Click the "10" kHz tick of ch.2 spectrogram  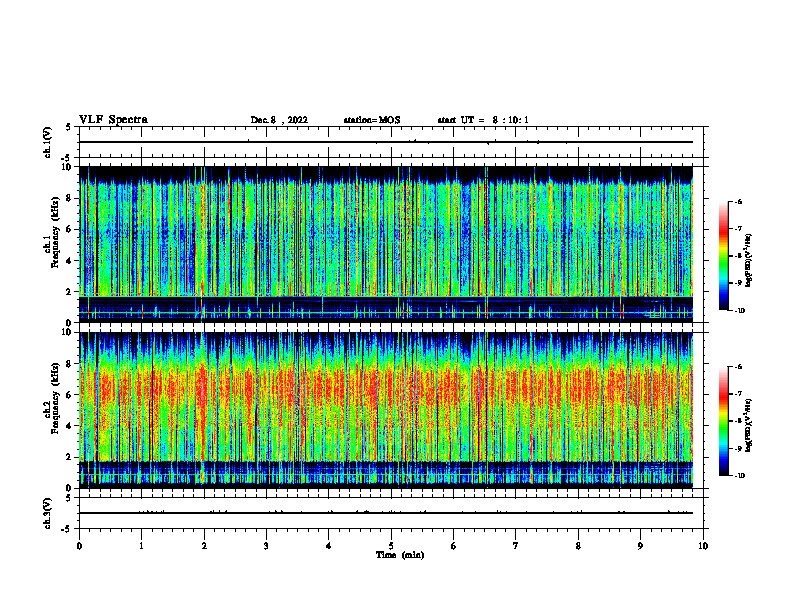pyautogui.click(x=67, y=333)
